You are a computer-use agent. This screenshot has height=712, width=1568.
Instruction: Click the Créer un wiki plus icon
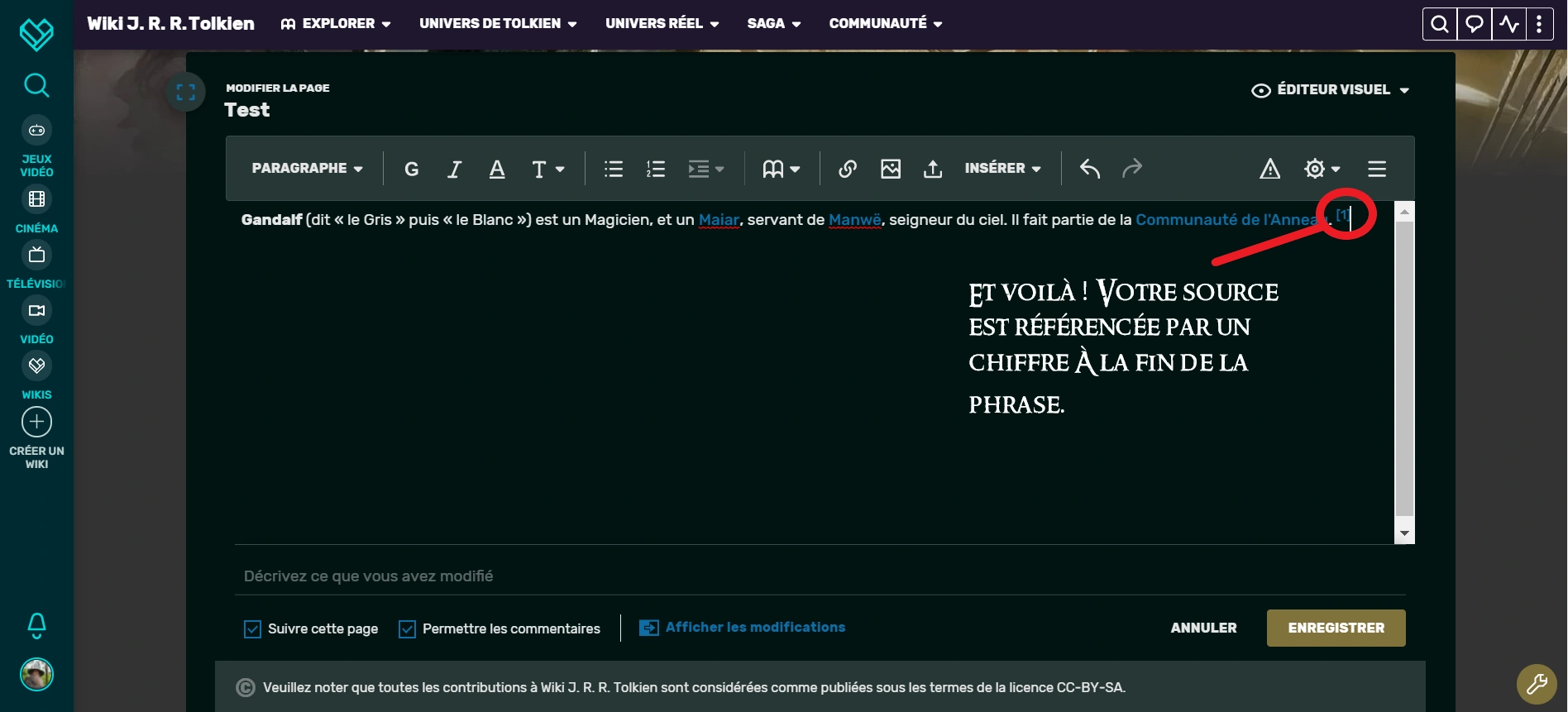click(x=36, y=422)
